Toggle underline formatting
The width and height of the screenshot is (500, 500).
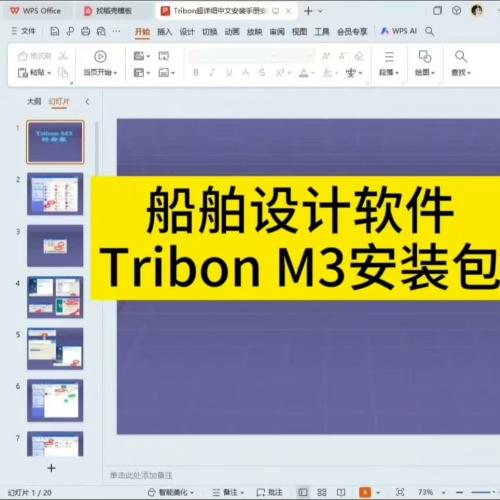pos(229,72)
